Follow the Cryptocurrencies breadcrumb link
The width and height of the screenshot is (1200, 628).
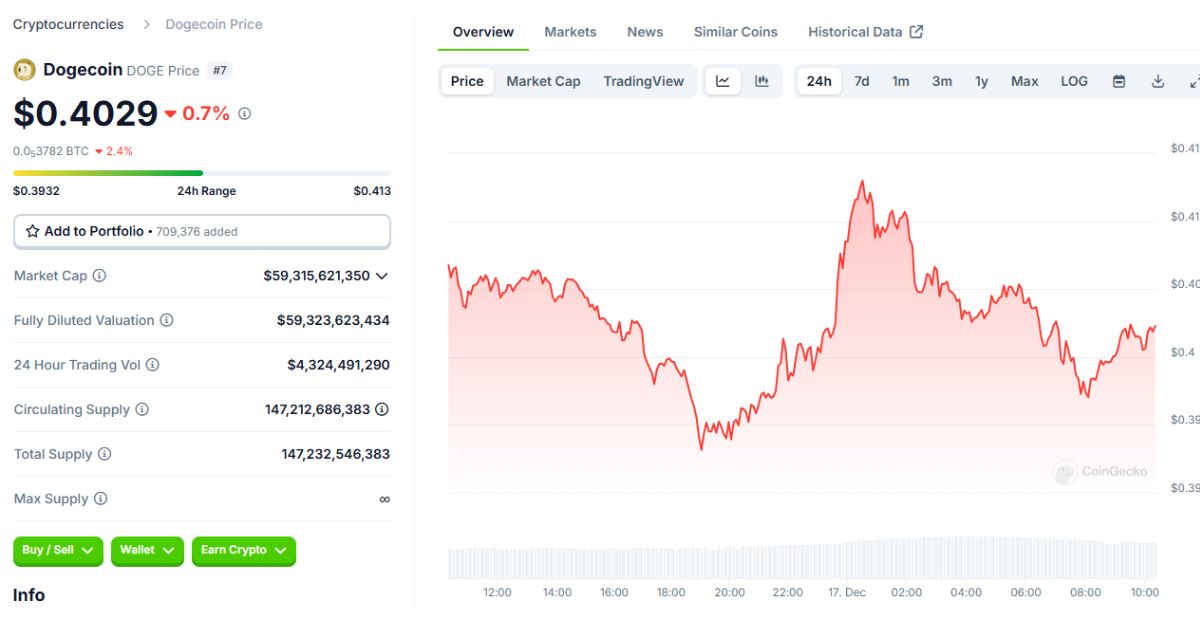(68, 24)
